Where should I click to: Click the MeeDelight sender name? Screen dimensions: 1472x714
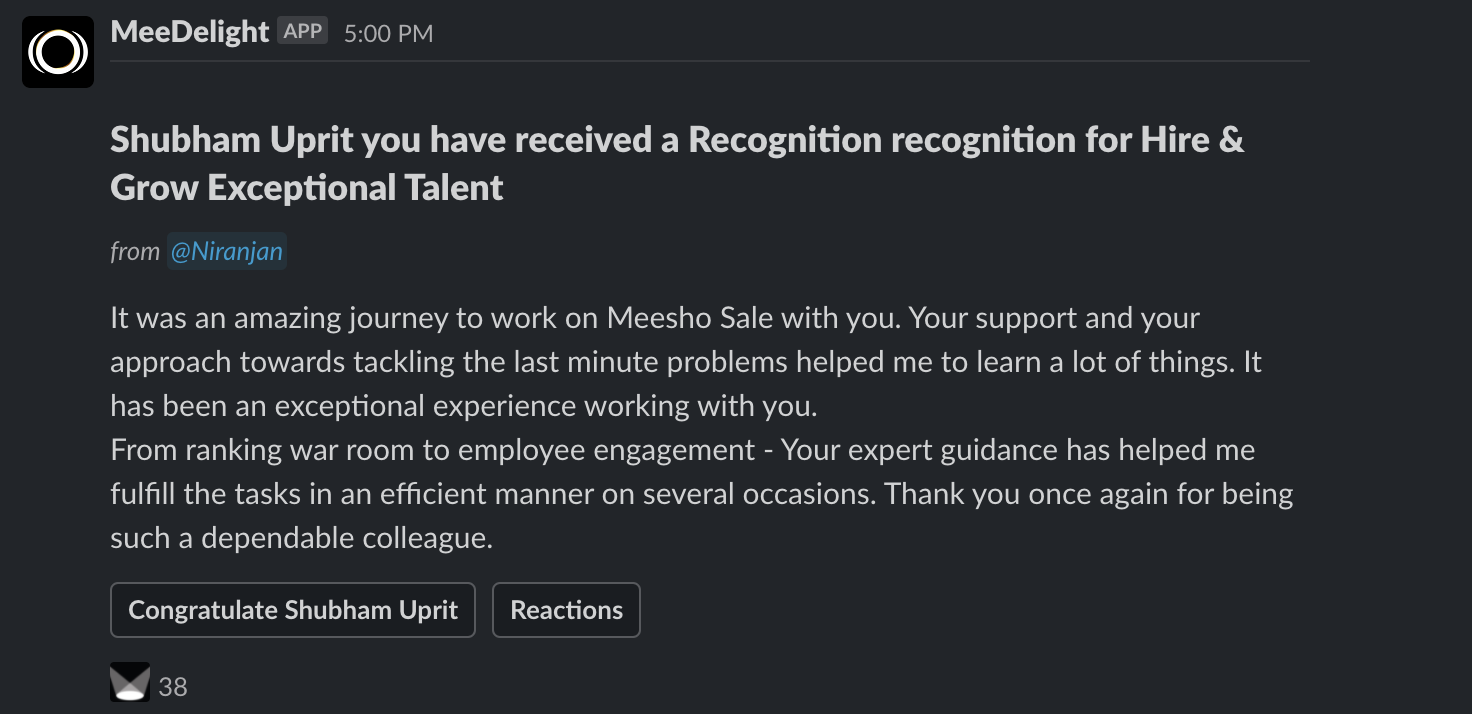(190, 32)
